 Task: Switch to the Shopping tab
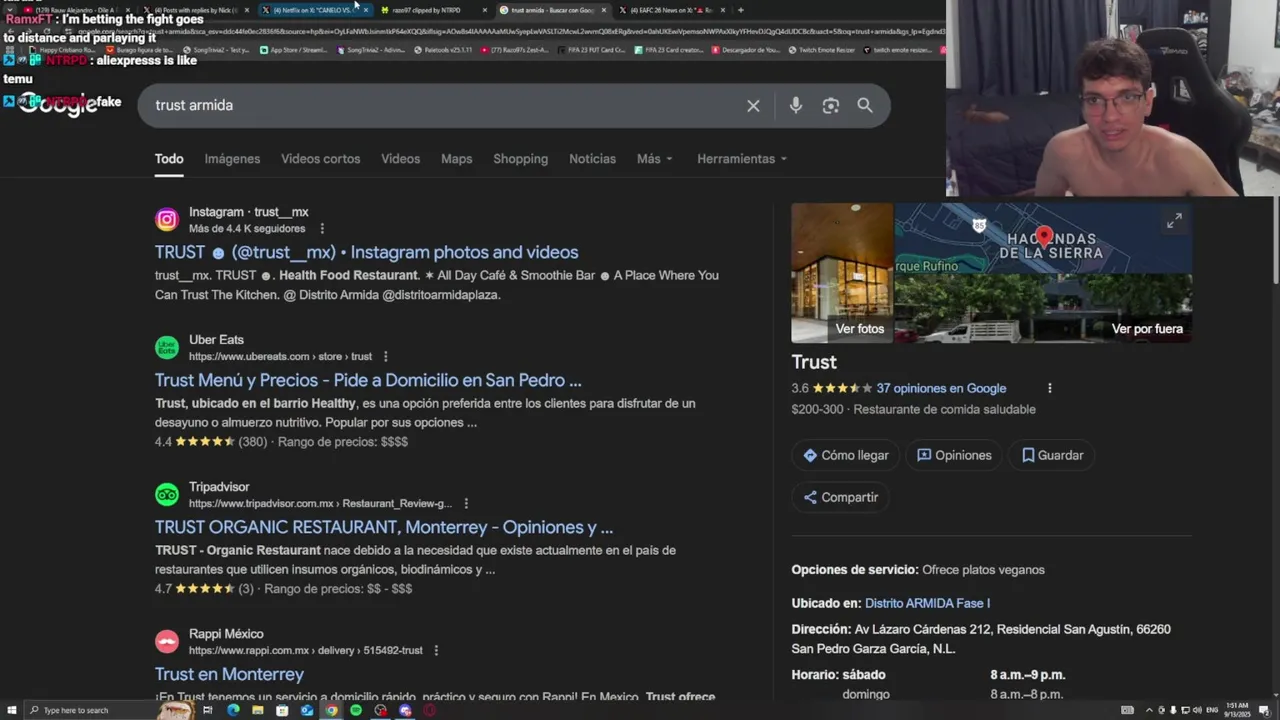click(x=520, y=159)
